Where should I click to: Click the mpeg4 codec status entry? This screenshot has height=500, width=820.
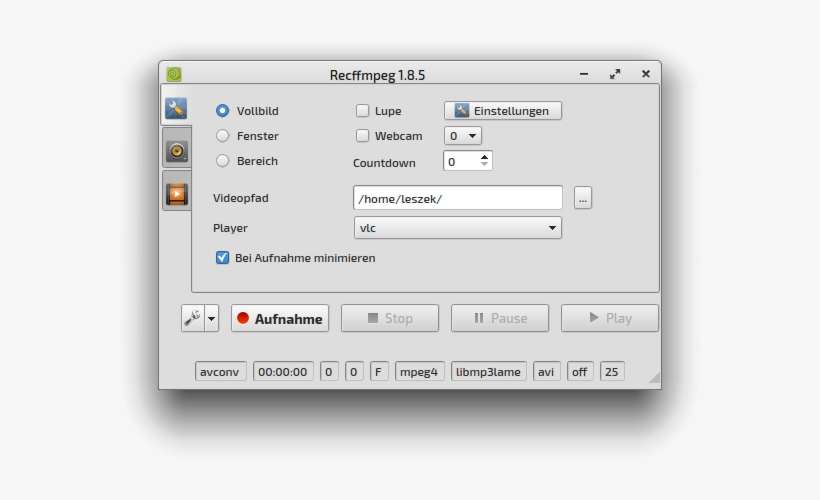419,371
